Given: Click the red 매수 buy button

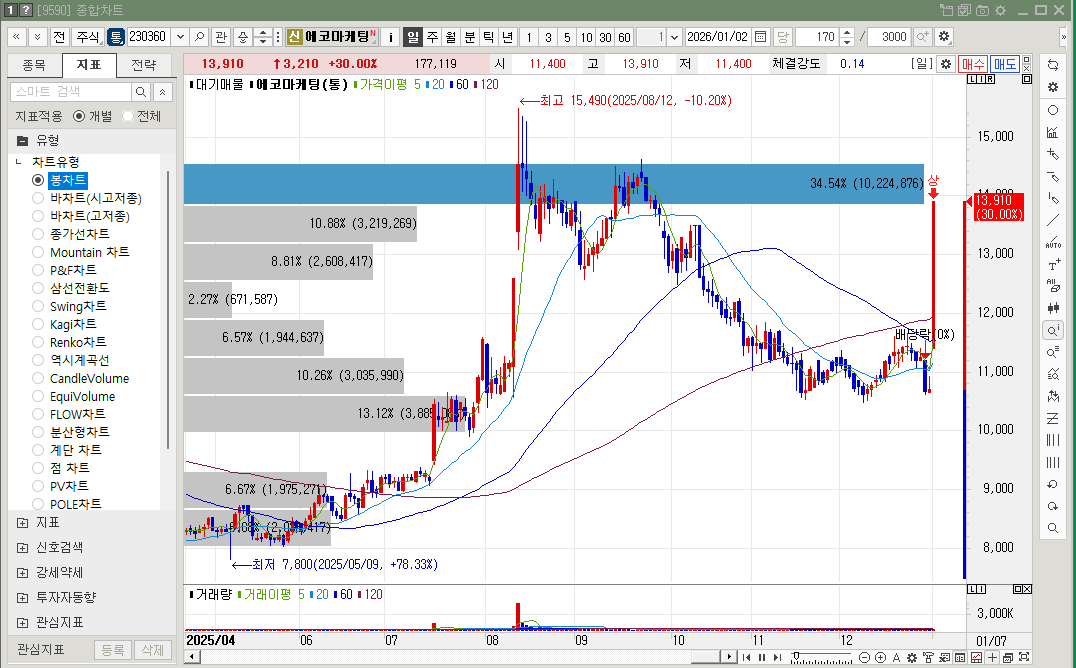Looking at the screenshot, I should [x=972, y=64].
